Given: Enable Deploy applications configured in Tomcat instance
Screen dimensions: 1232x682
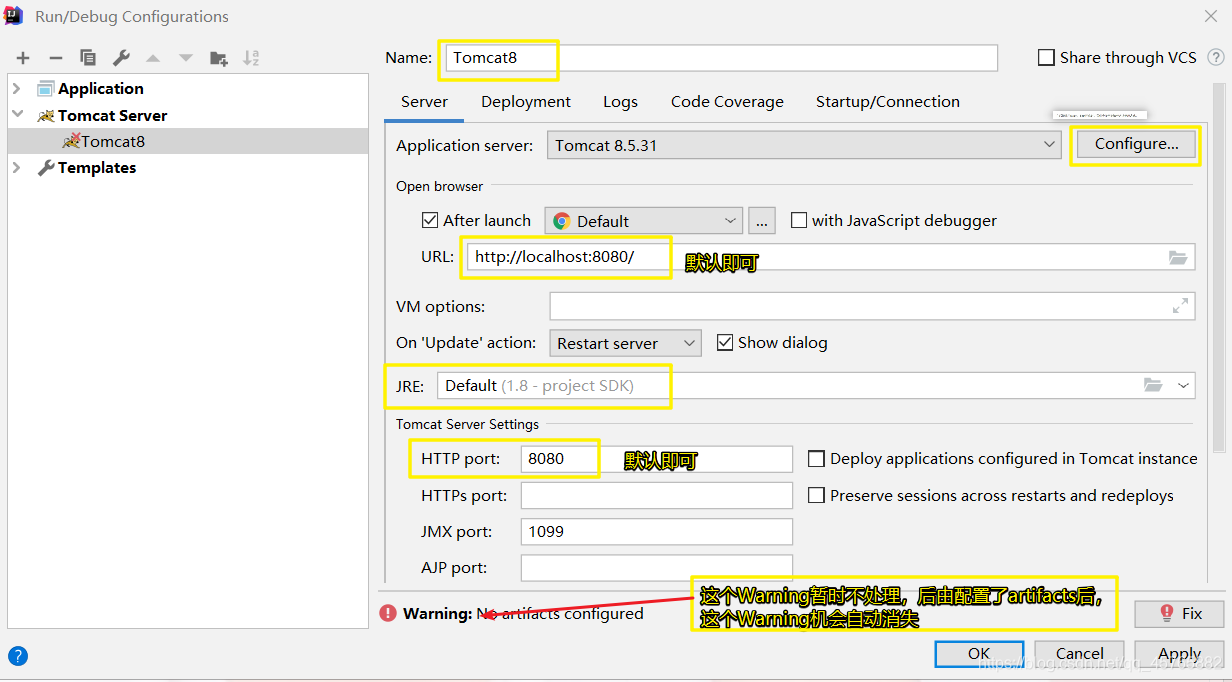Looking at the screenshot, I should pos(816,458).
